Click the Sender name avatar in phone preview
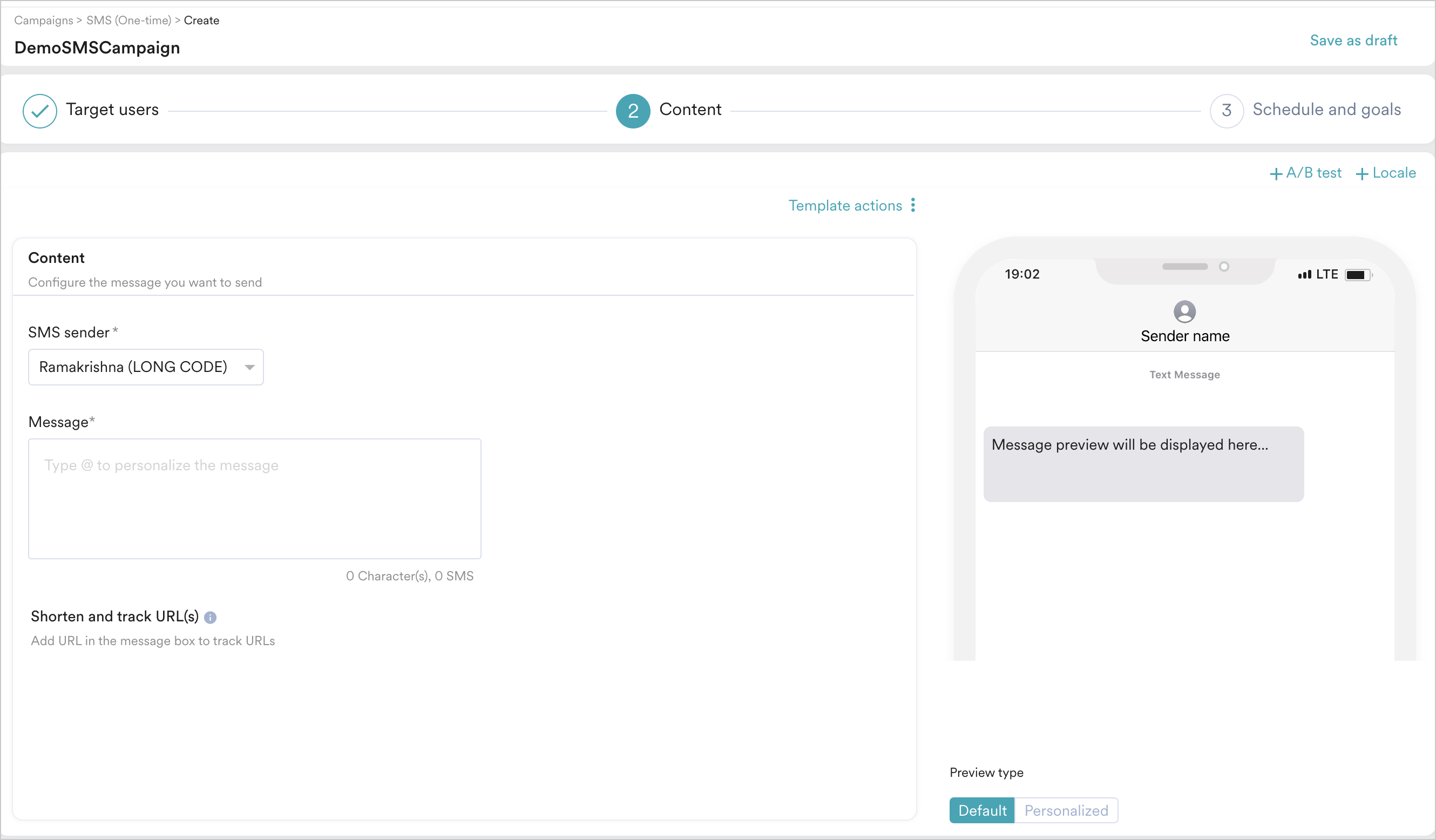This screenshot has width=1436, height=840. pos(1186,312)
